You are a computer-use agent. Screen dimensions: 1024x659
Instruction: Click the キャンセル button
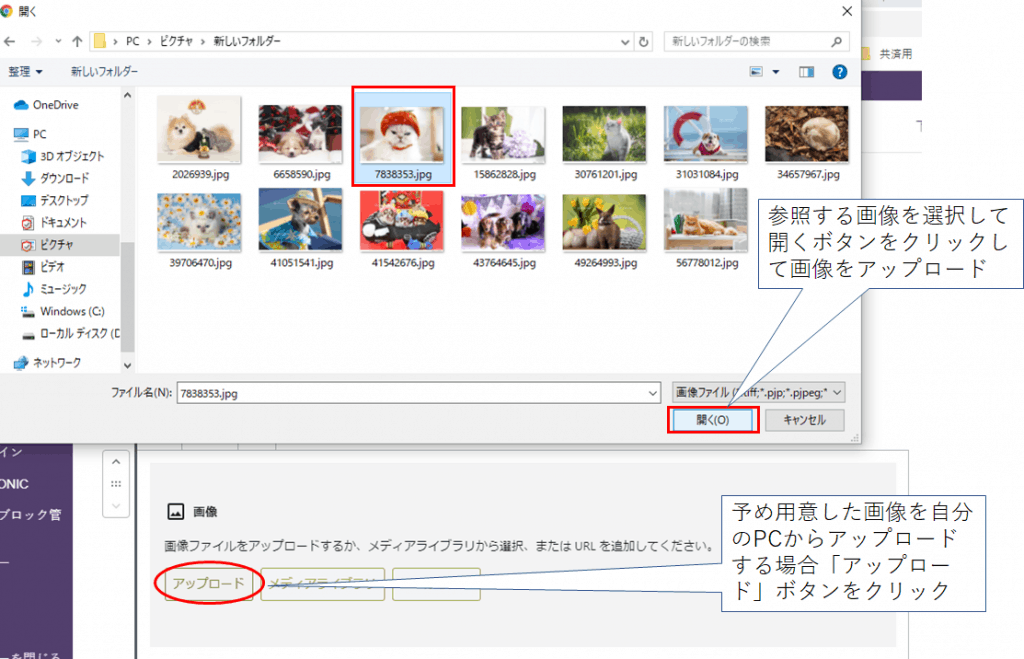[x=804, y=420]
